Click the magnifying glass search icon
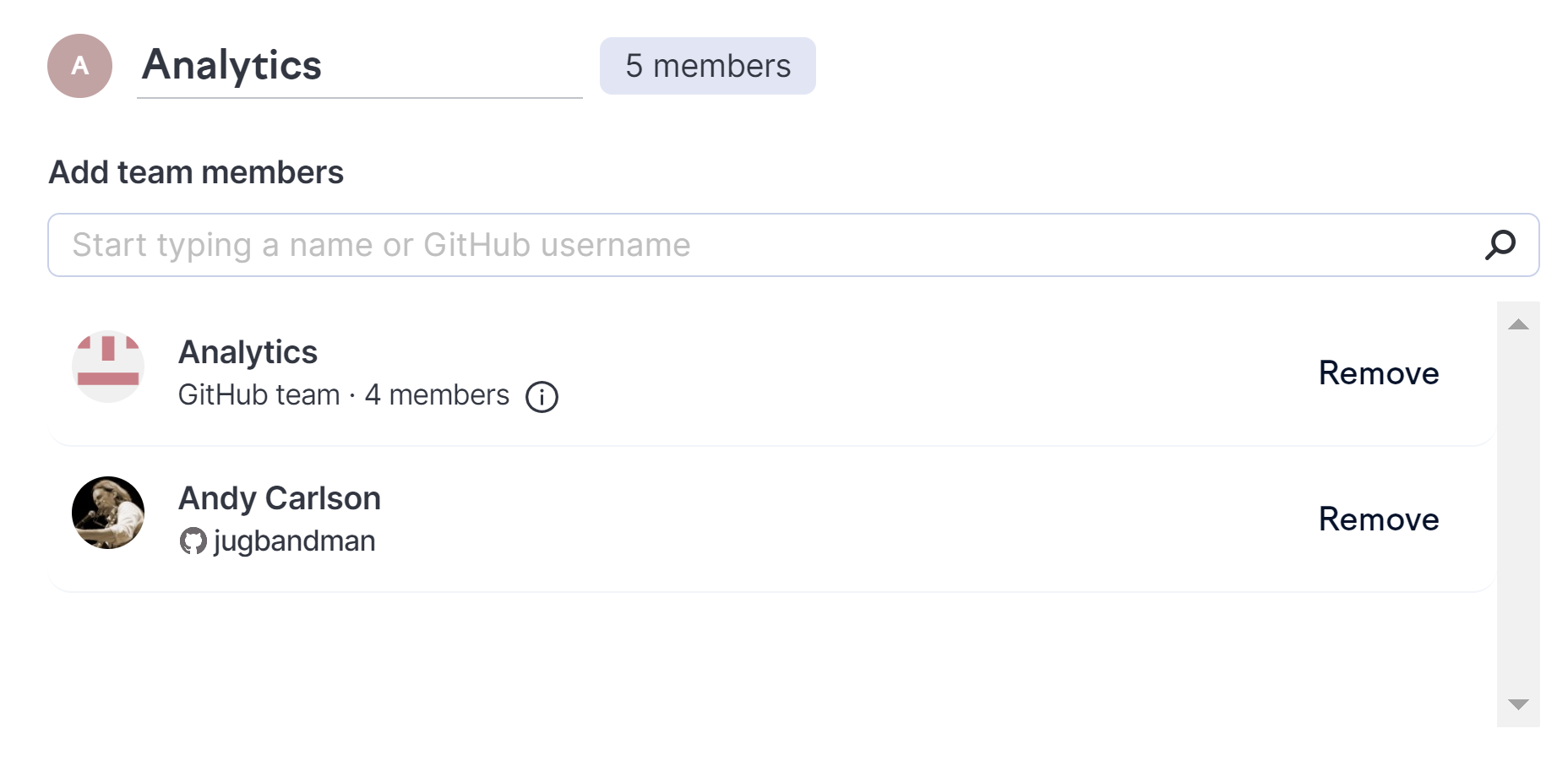This screenshot has width=1568, height=761. (x=1500, y=245)
